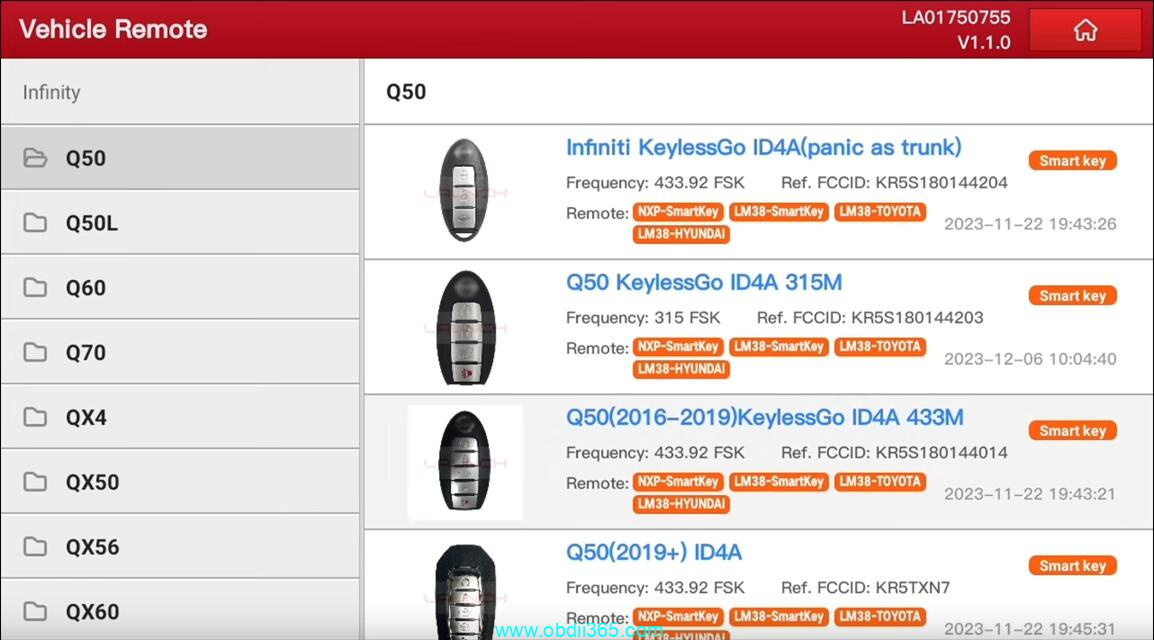Open Q50 KeylessGo ID4A 315M entry
This screenshot has width=1154, height=640.
coord(704,282)
